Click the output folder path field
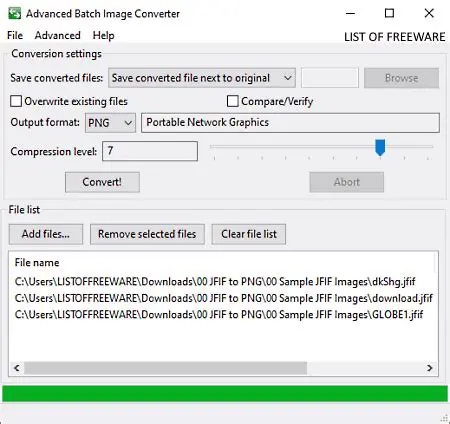This screenshot has width=450, height=424. pyautogui.click(x=330, y=78)
